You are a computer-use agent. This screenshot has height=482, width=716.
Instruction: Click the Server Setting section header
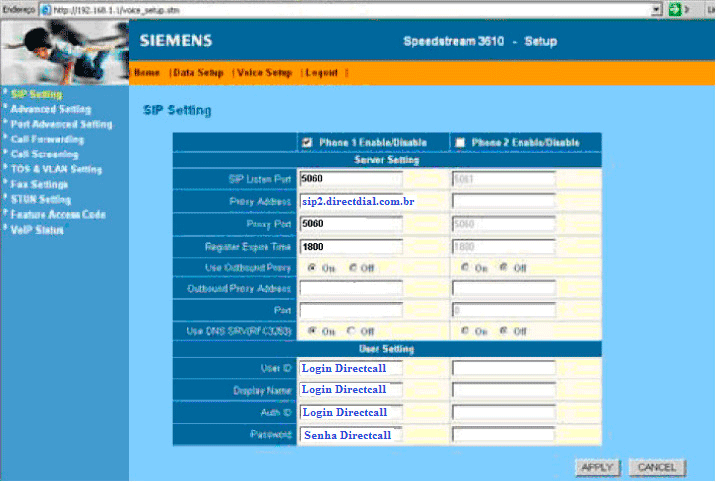[387, 160]
